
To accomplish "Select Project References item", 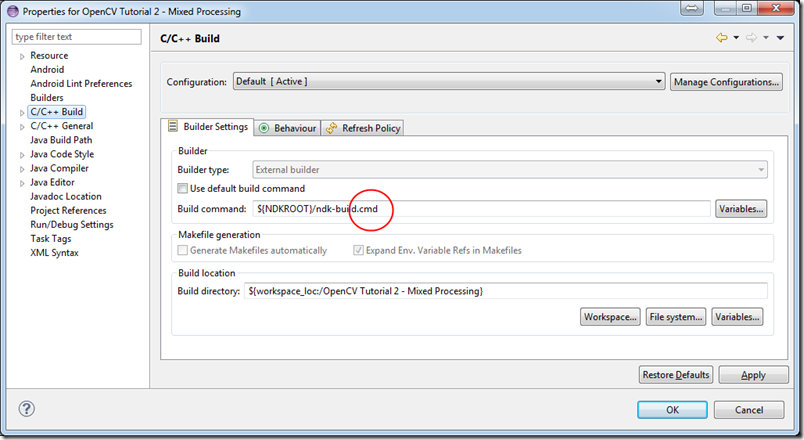I will [x=68, y=210].
